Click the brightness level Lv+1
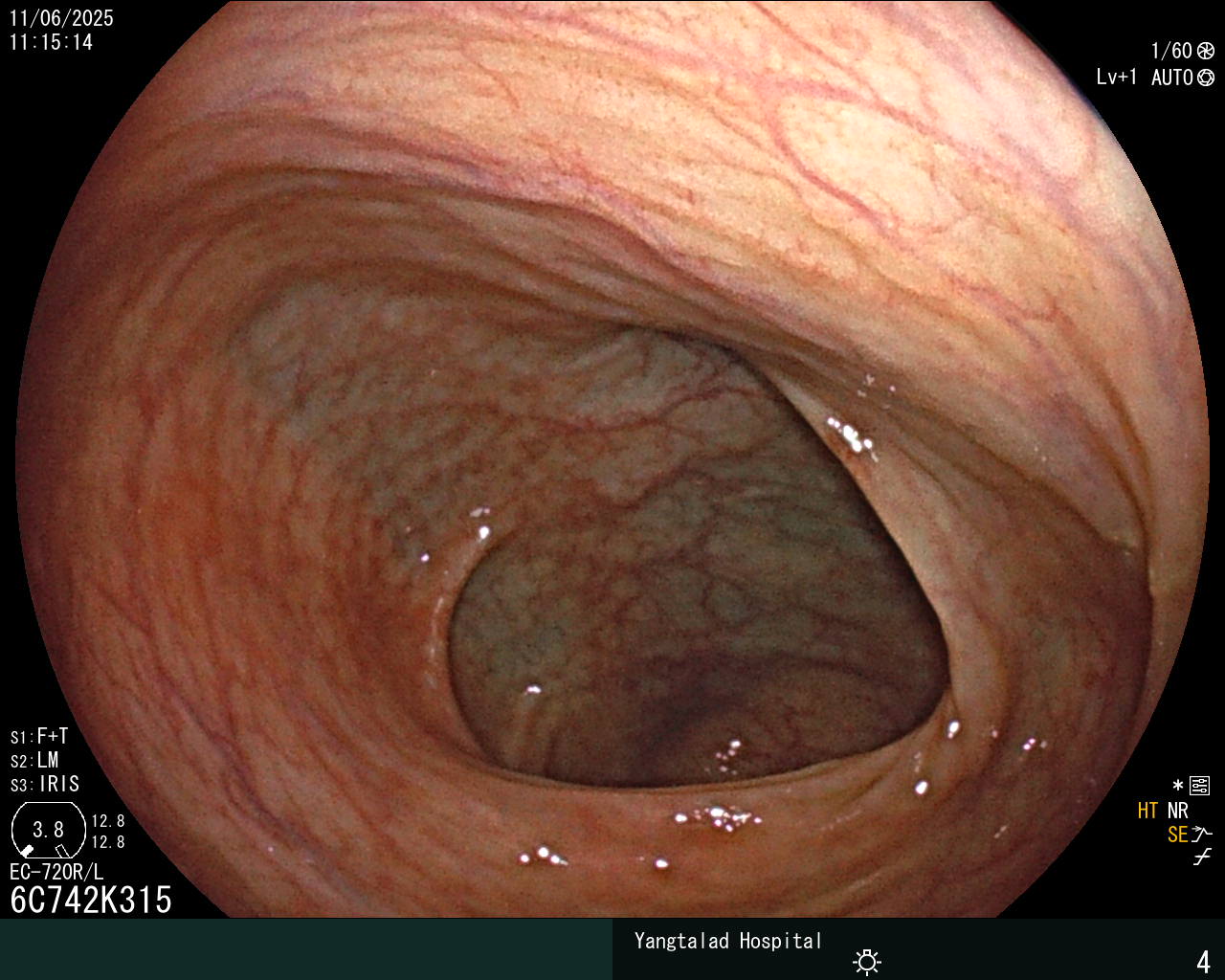1225x980 pixels. click(x=1117, y=78)
